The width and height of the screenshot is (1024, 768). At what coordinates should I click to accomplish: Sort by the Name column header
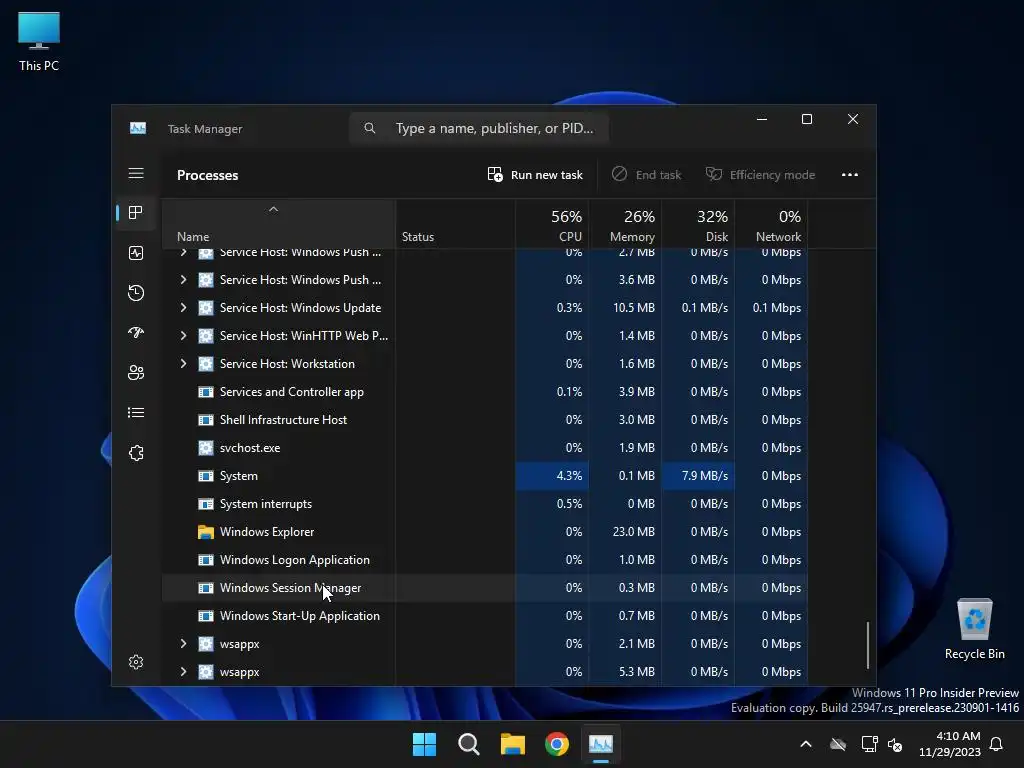[279, 224]
